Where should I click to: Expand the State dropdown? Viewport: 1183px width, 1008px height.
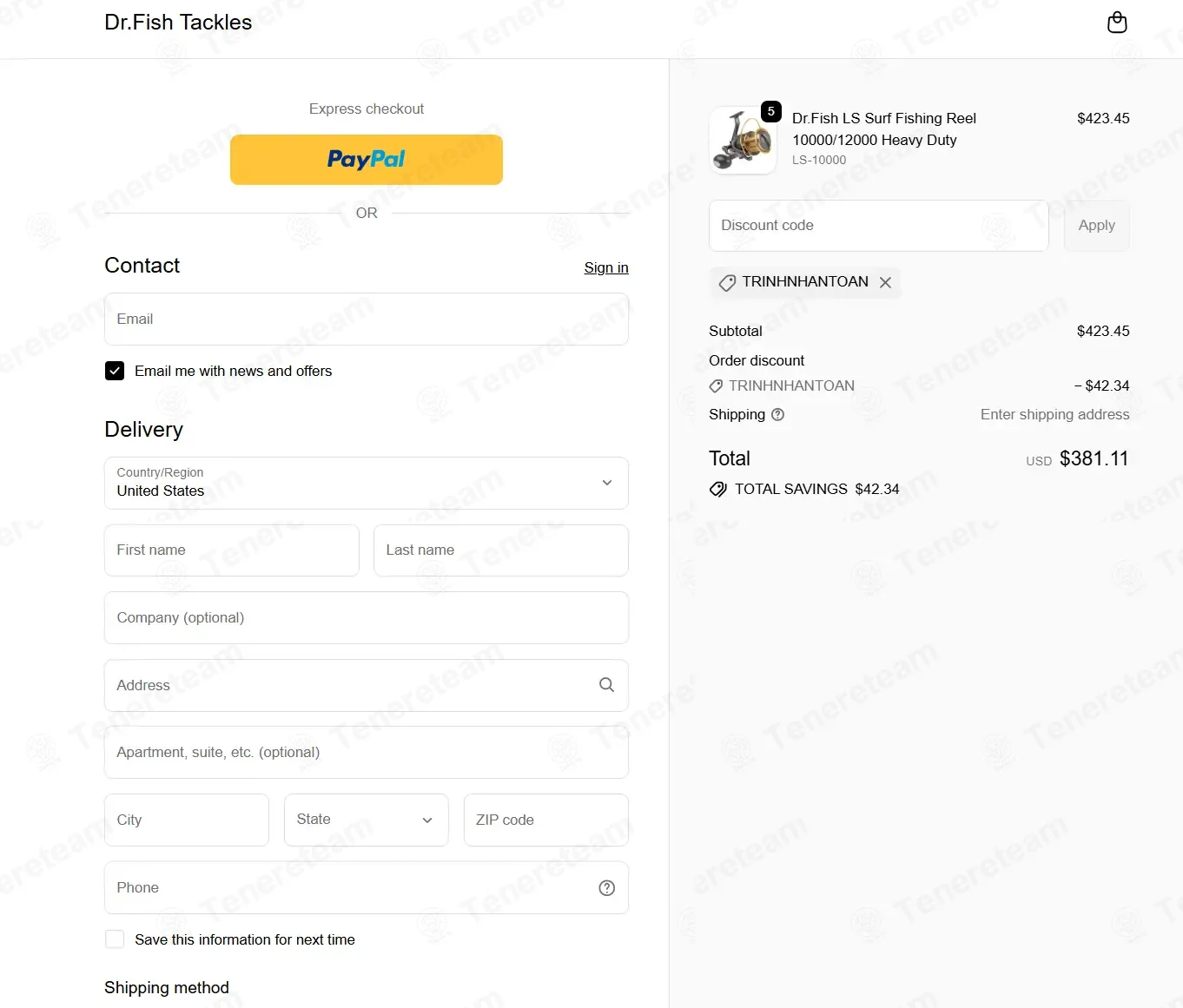click(367, 820)
